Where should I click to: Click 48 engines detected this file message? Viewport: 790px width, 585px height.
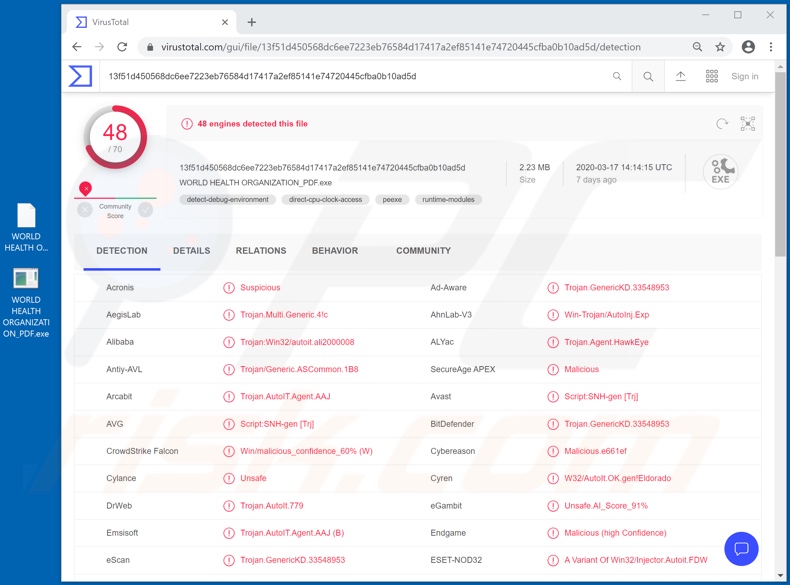(252, 124)
